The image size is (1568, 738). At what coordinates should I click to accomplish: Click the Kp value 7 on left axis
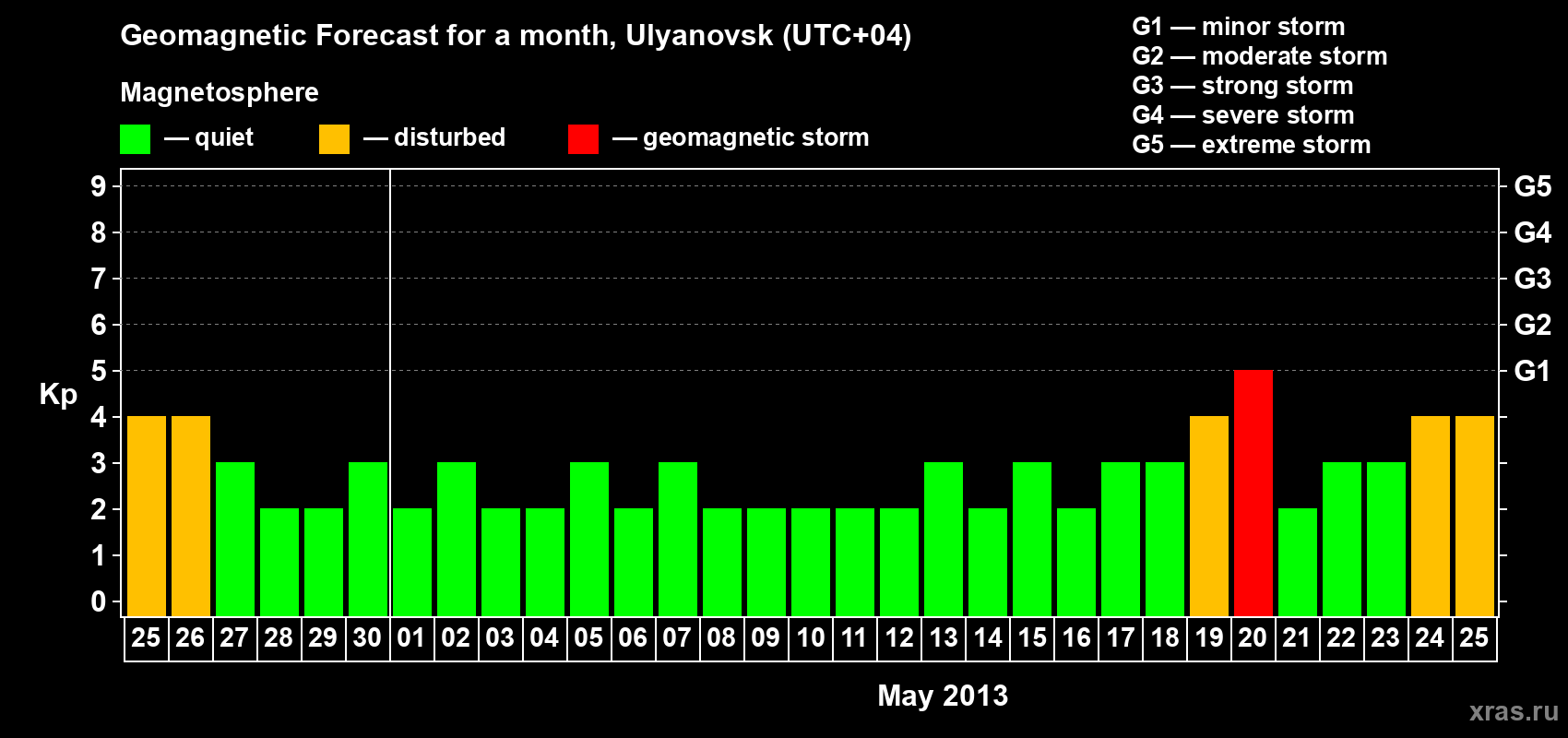coord(99,279)
